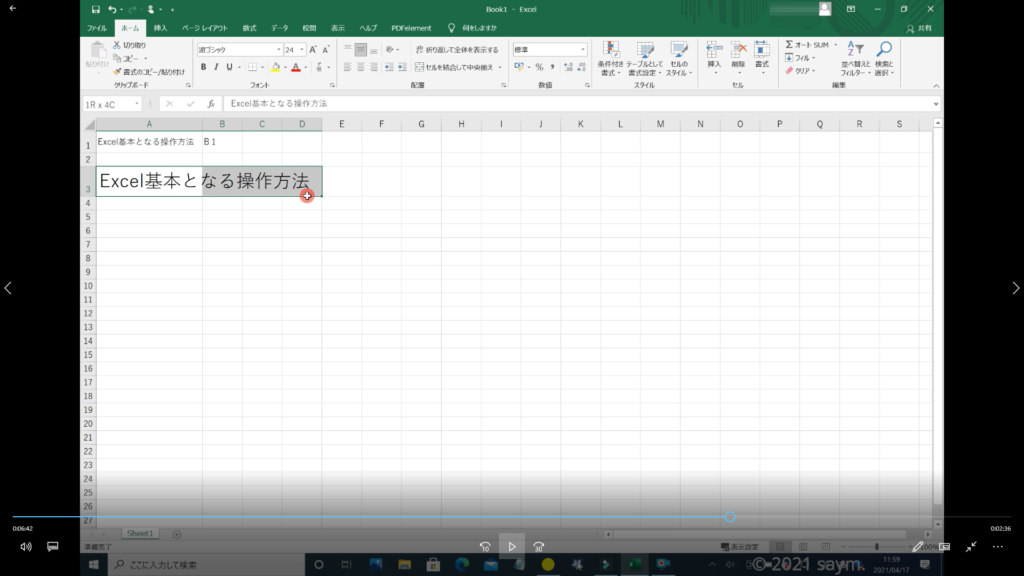Screen dimensions: 1024x576
Task: Click the AutoSum sigma icon
Action: click(x=789, y=45)
